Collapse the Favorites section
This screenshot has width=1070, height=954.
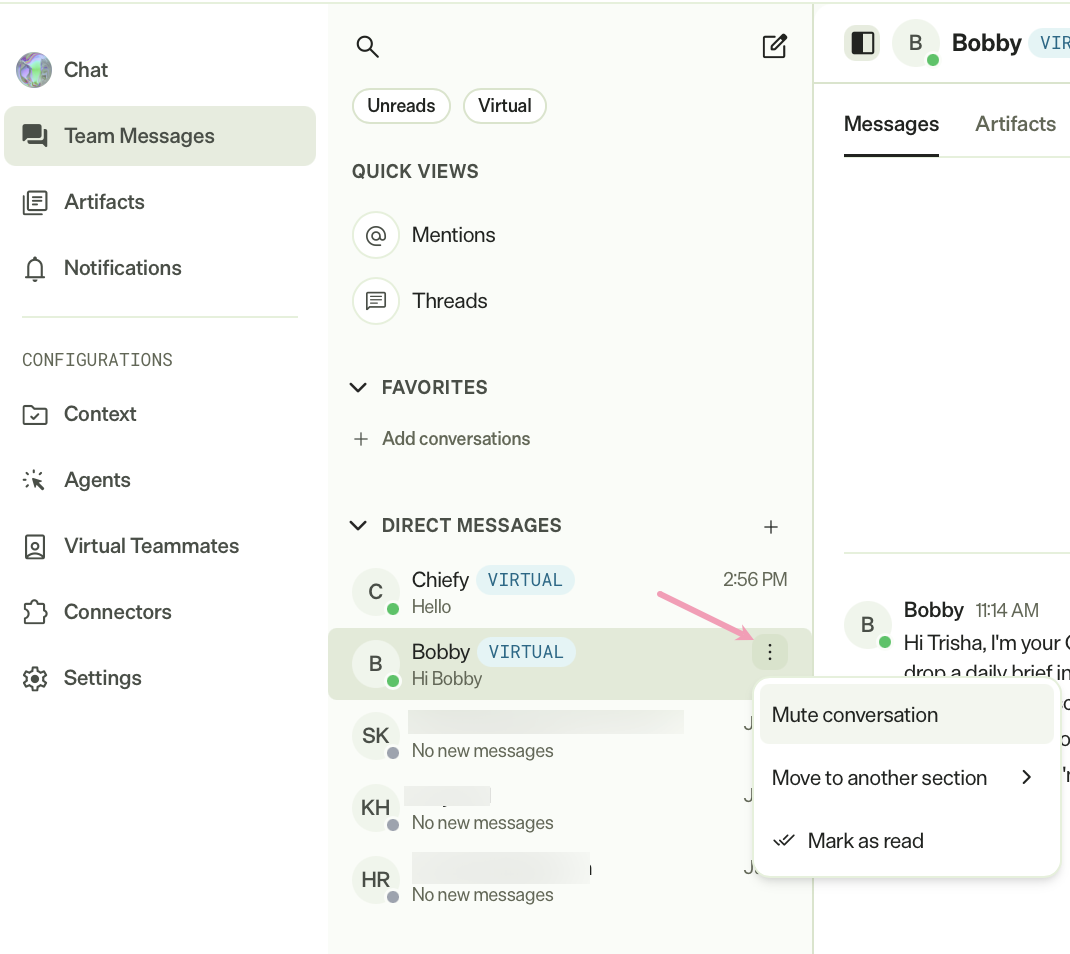pyautogui.click(x=358, y=388)
